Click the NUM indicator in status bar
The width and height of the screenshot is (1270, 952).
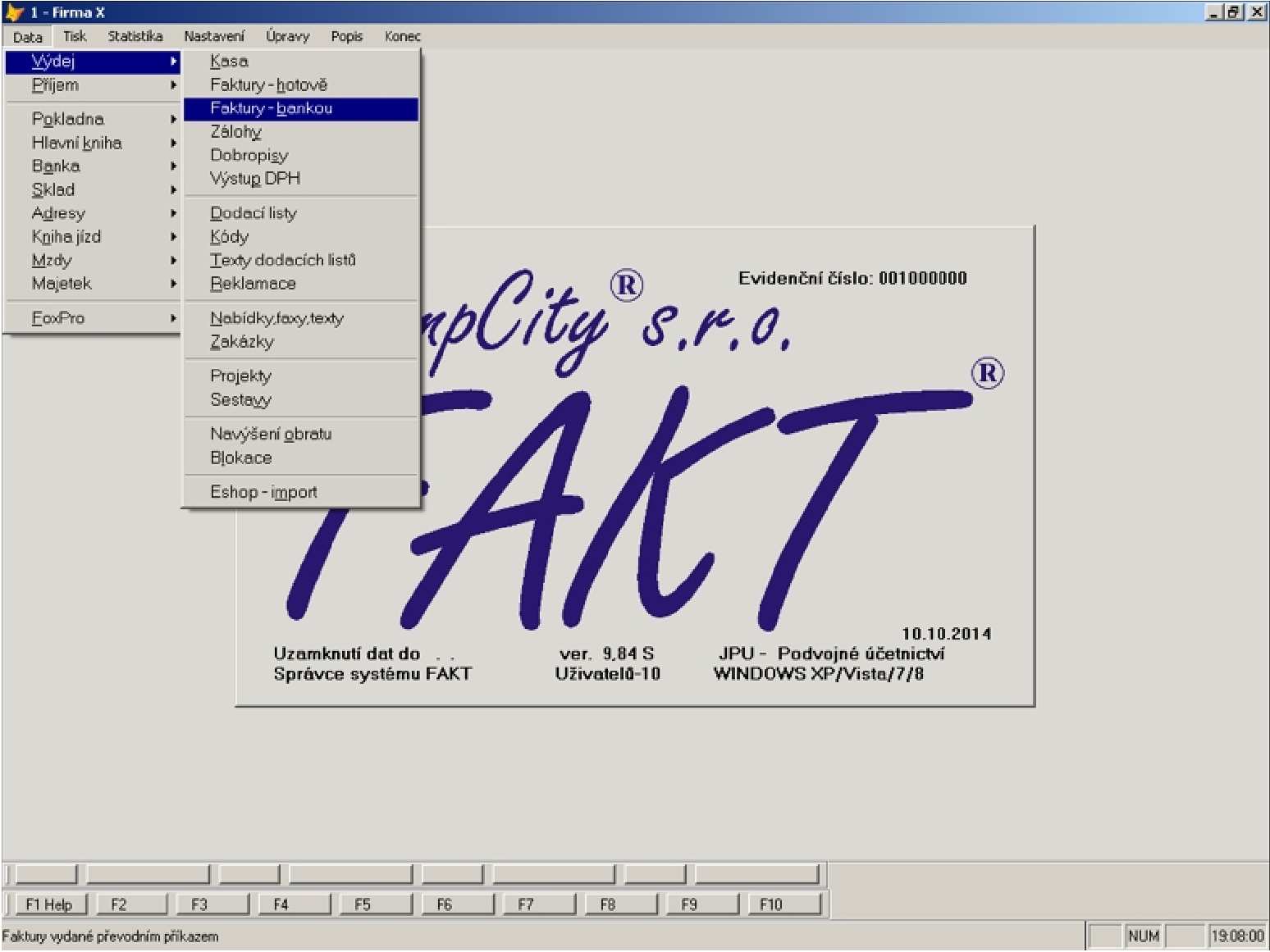click(x=1144, y=936)
